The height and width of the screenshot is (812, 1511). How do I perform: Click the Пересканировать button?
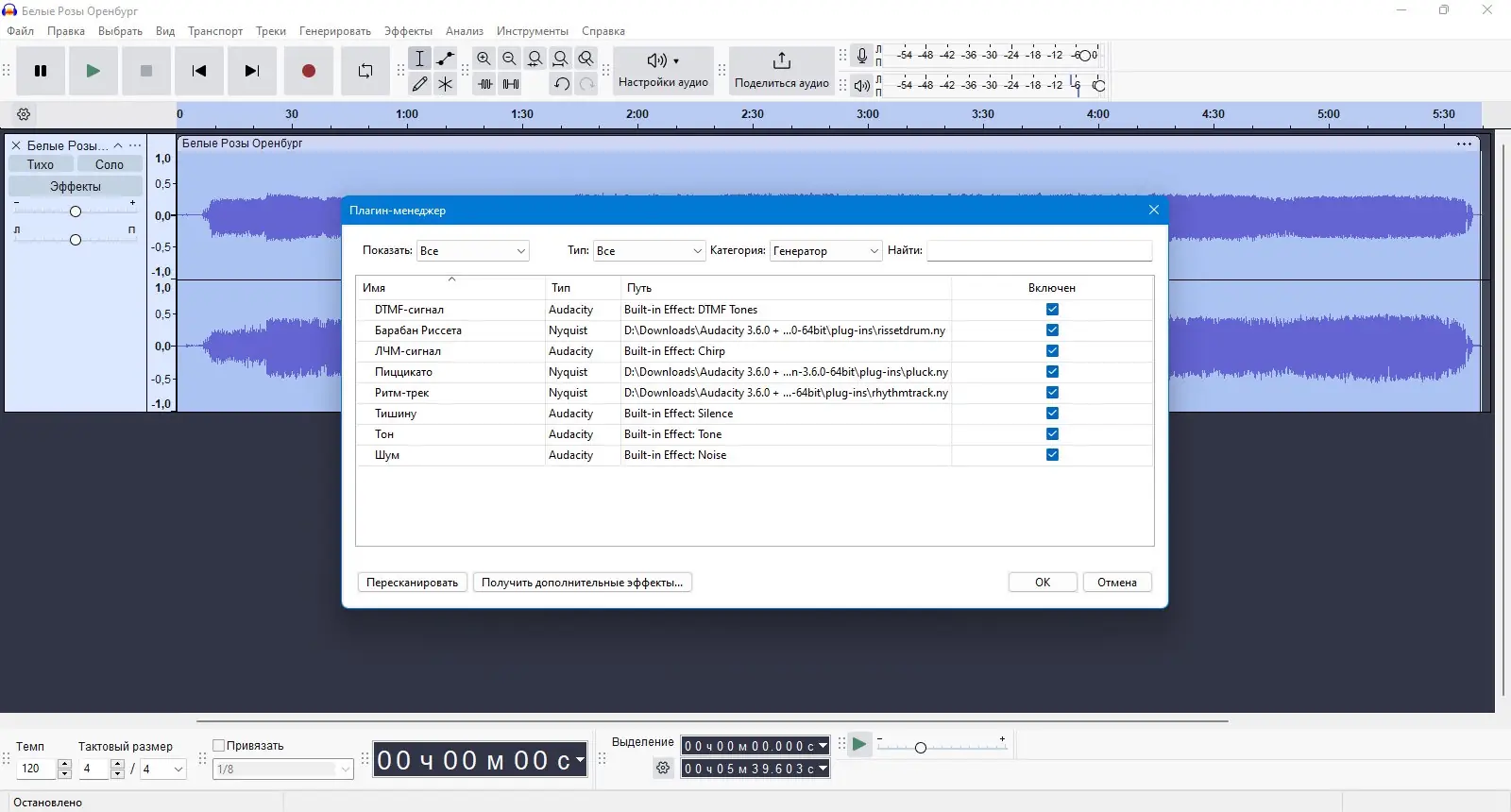tap(413, 583)
